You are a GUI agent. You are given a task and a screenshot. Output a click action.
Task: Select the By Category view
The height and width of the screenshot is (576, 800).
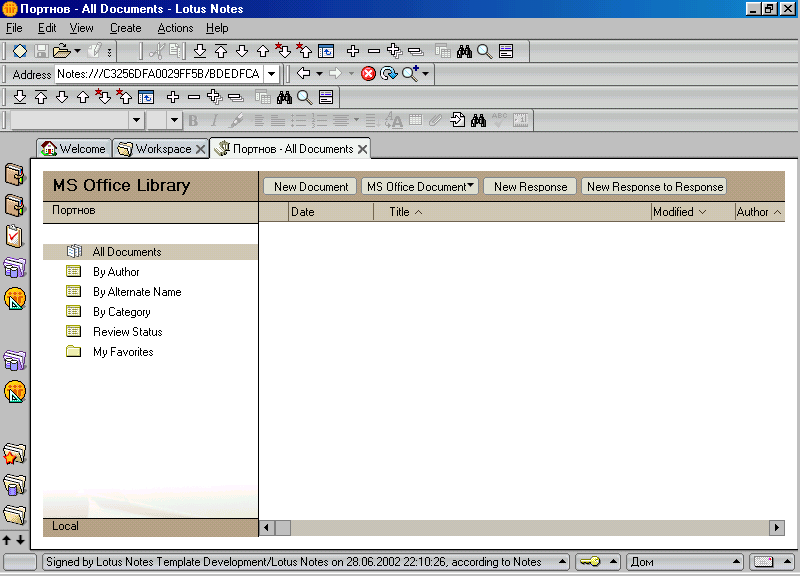121,312
